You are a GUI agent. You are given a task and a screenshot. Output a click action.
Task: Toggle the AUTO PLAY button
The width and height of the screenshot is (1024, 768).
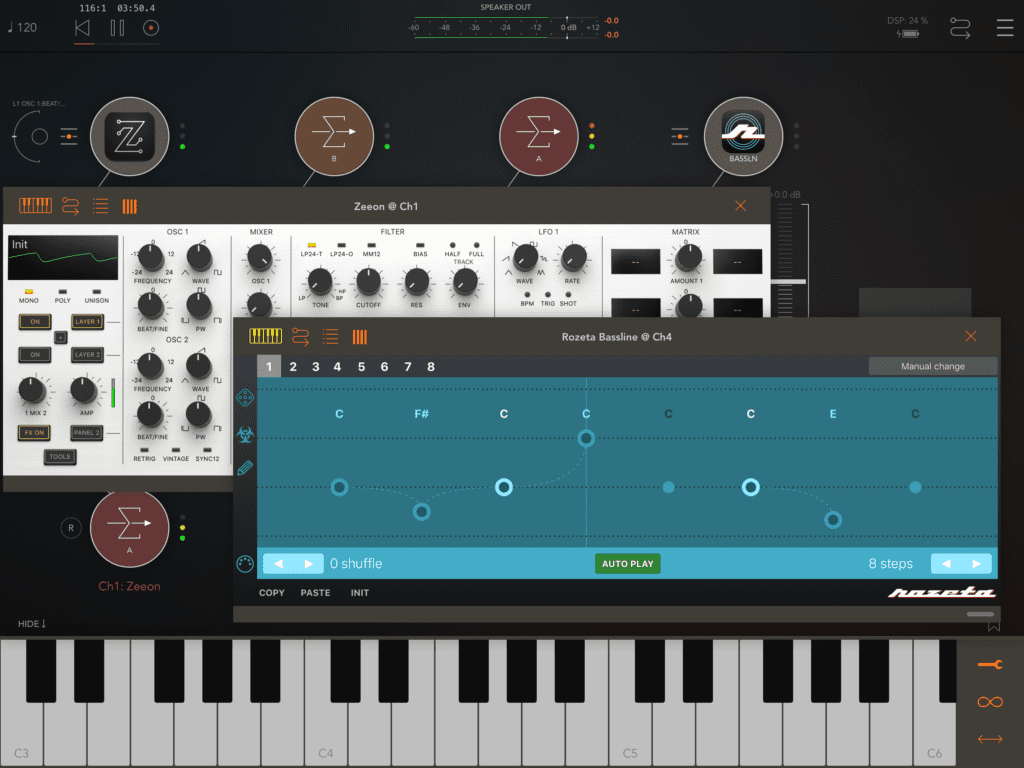coord(628,564)
